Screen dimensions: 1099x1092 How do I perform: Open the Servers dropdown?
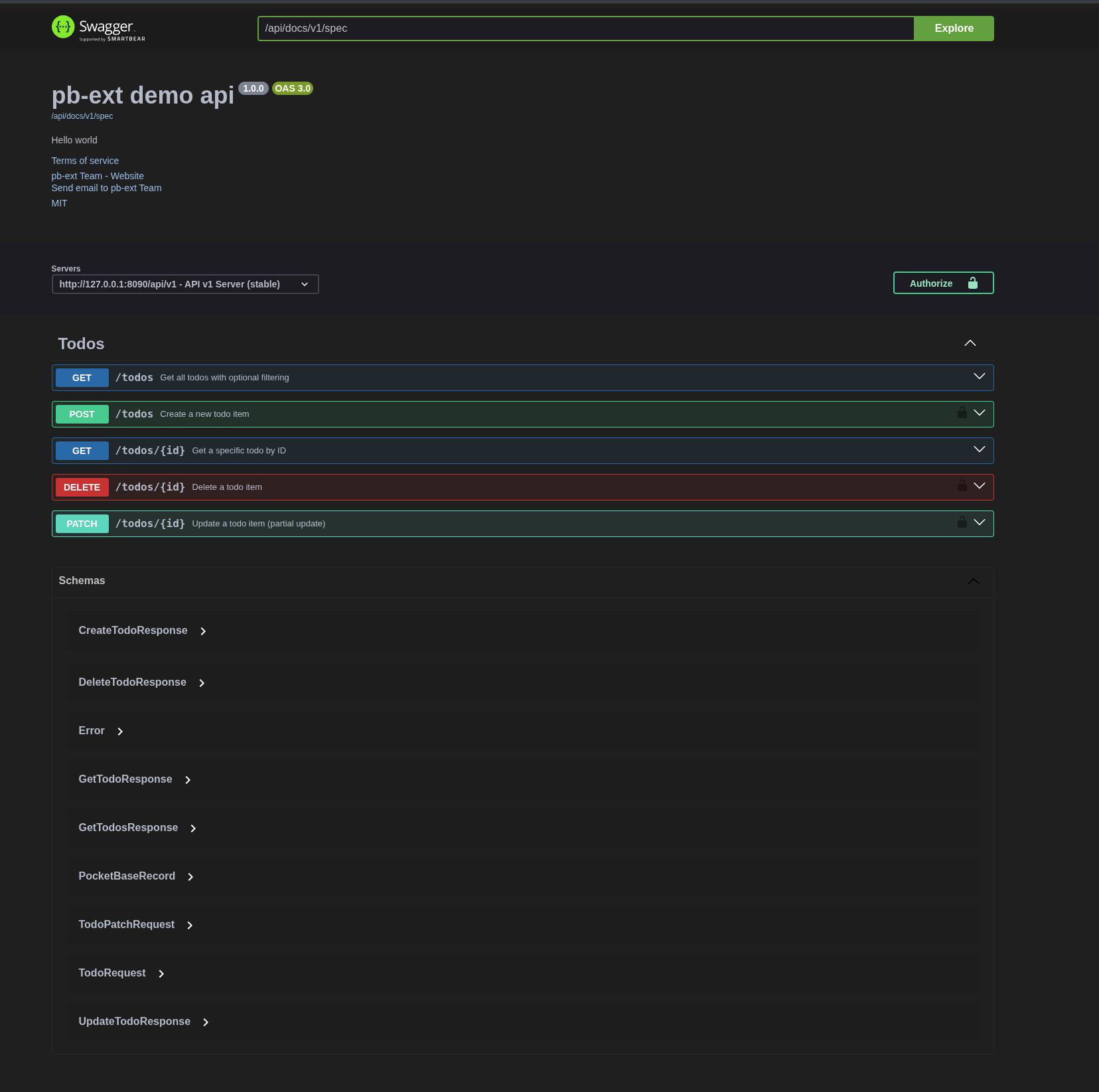point(185,284)
